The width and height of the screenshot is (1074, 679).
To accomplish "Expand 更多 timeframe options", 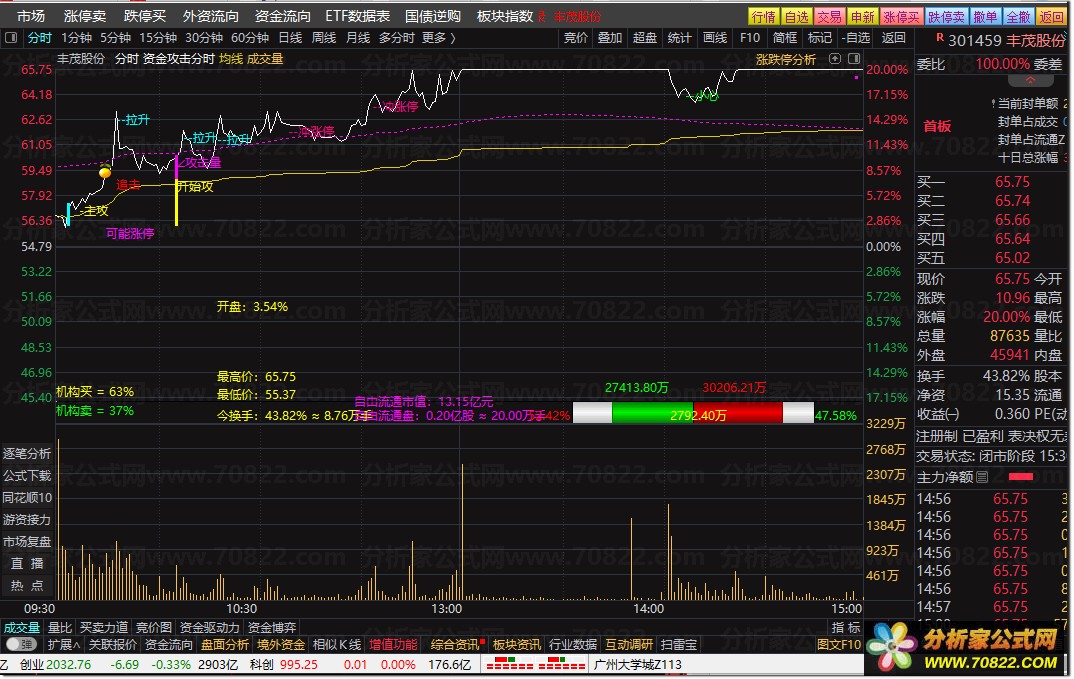I will tap(438, 38).
